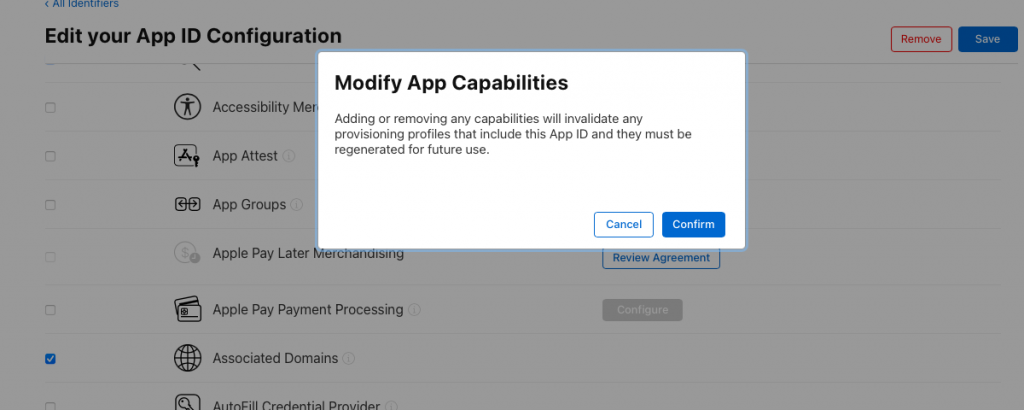Cancel the Modify App Capabilities dialog
Screen dimensions: 1024x410
623,224
